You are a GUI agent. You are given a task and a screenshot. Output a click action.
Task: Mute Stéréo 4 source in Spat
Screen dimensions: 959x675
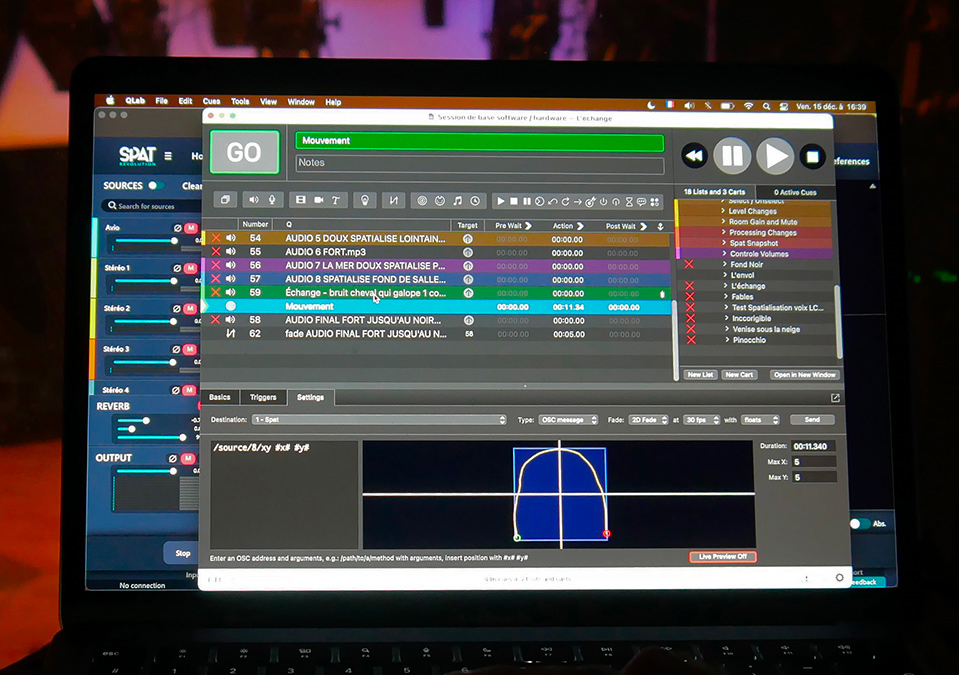pos(190,390)
